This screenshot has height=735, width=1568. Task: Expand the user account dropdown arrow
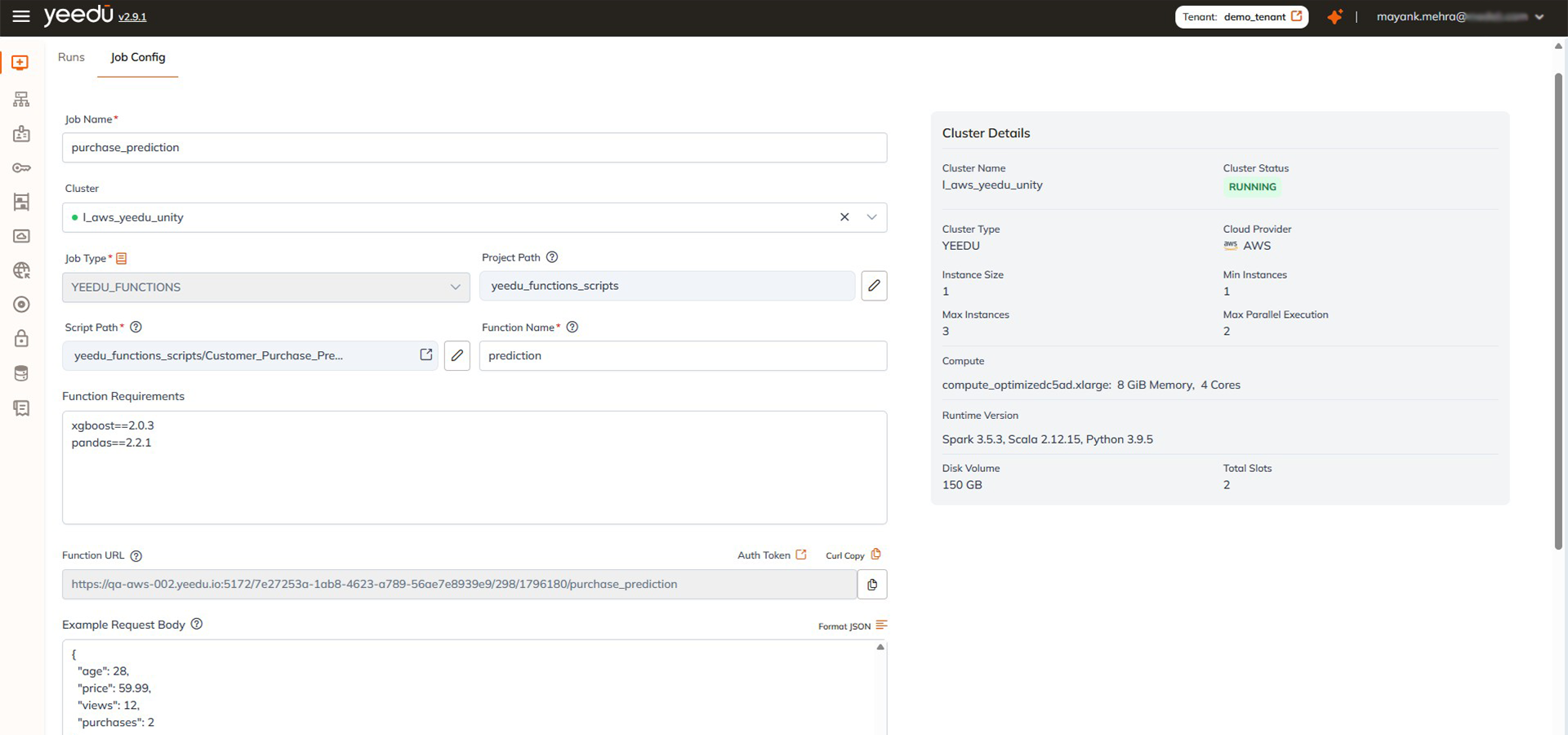1539,17
